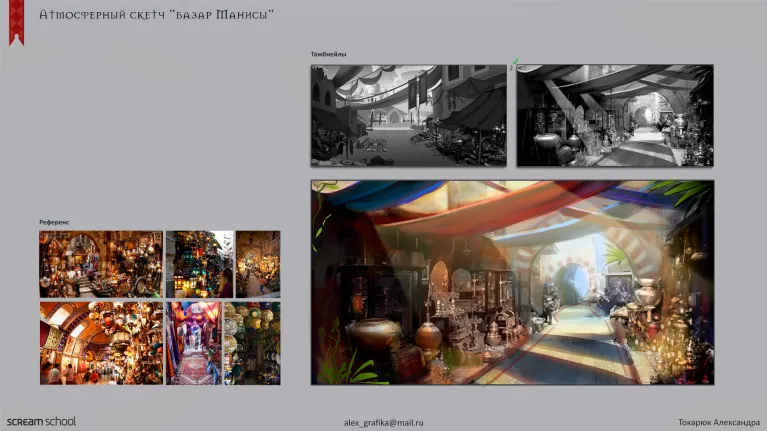Open the top-right narrow alley reference photo
This screenshot has width=767, height=431.
pyautogui.click(x=258, y=264)
